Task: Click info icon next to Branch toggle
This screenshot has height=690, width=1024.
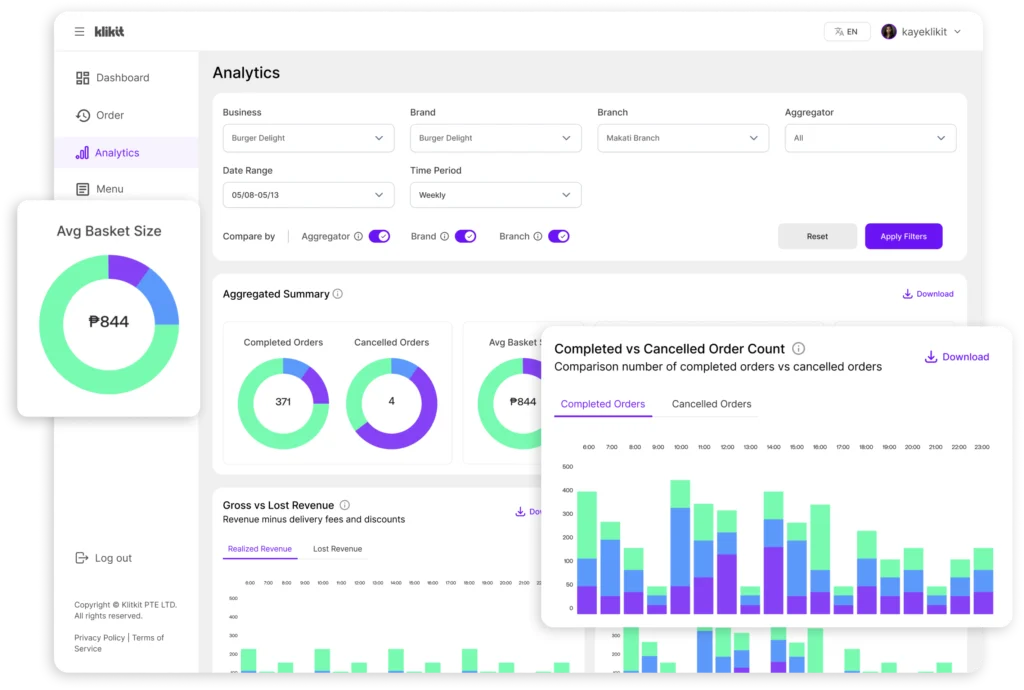Action: pos(537,236)
